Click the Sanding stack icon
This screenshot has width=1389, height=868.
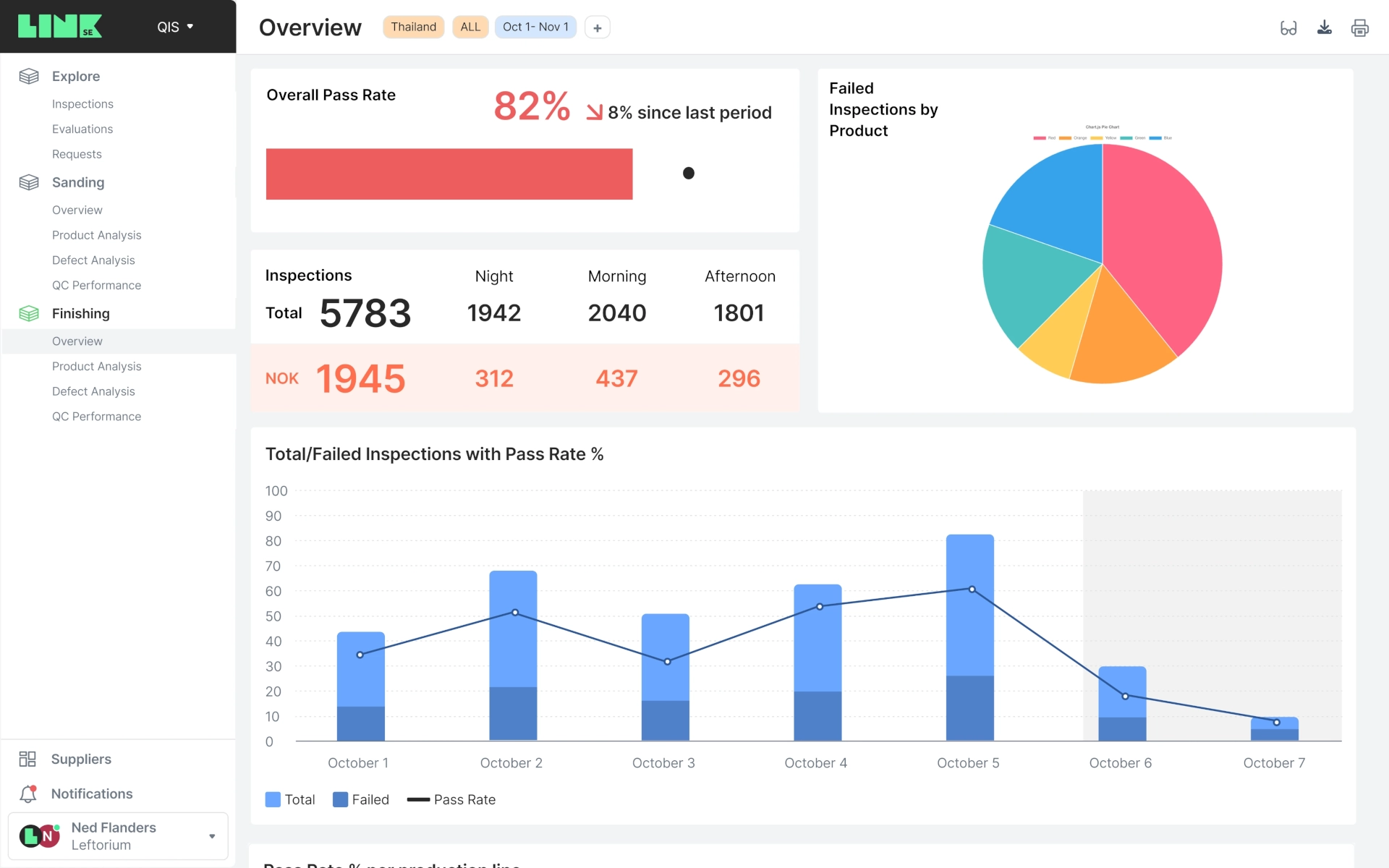29,182
